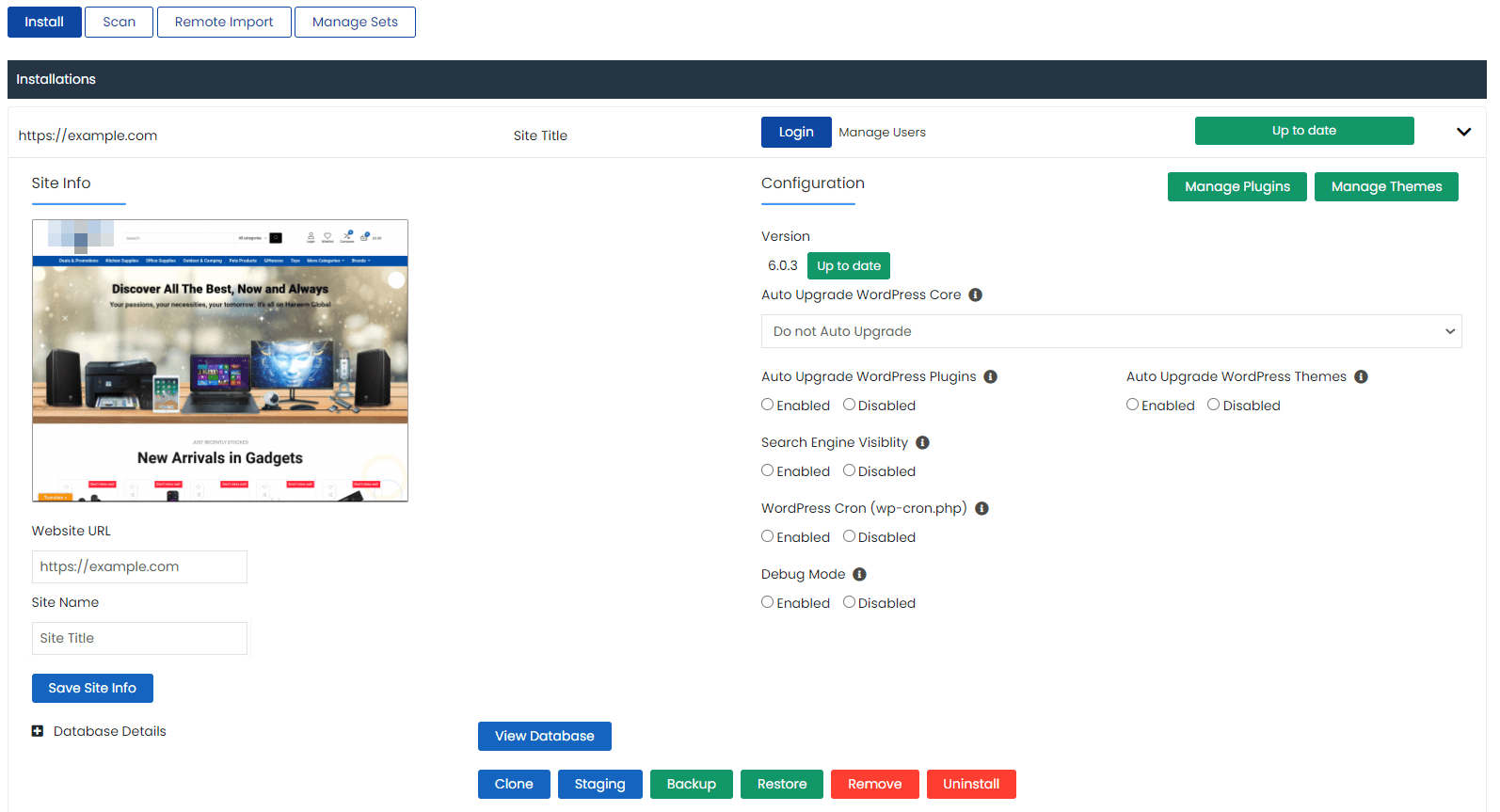This screenshot has width=1500, height=812.
Task: Click the red Remove button
Action: point(875,784)
